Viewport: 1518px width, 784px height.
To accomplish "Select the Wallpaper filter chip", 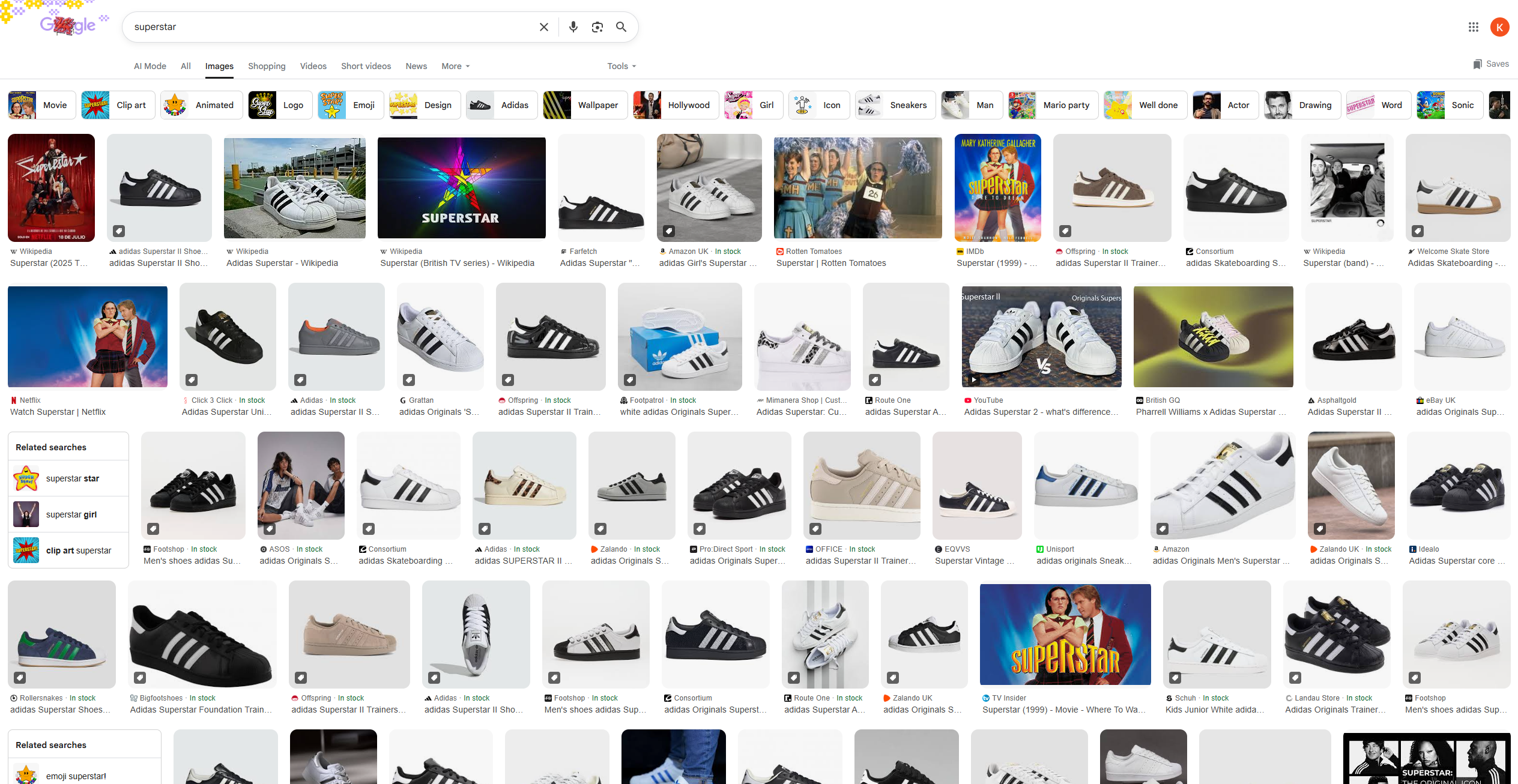I will tap(585, 105).
